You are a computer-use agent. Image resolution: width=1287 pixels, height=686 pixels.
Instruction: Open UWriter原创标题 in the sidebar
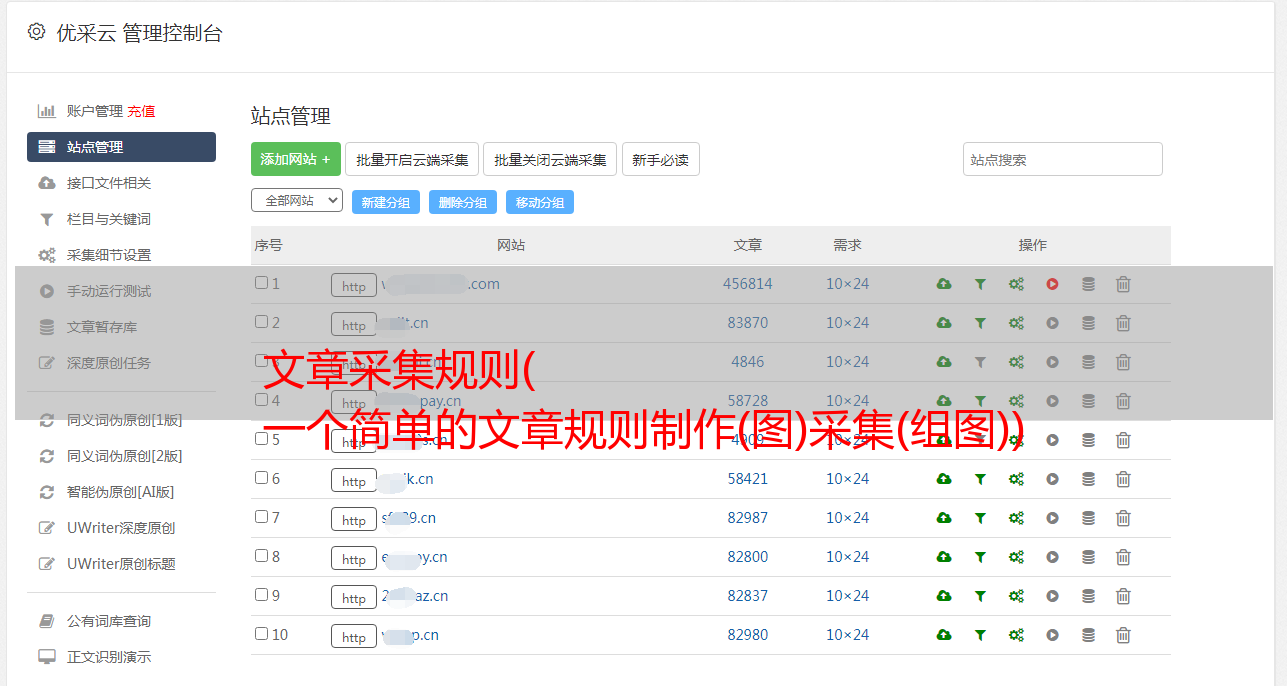[121, 564]
